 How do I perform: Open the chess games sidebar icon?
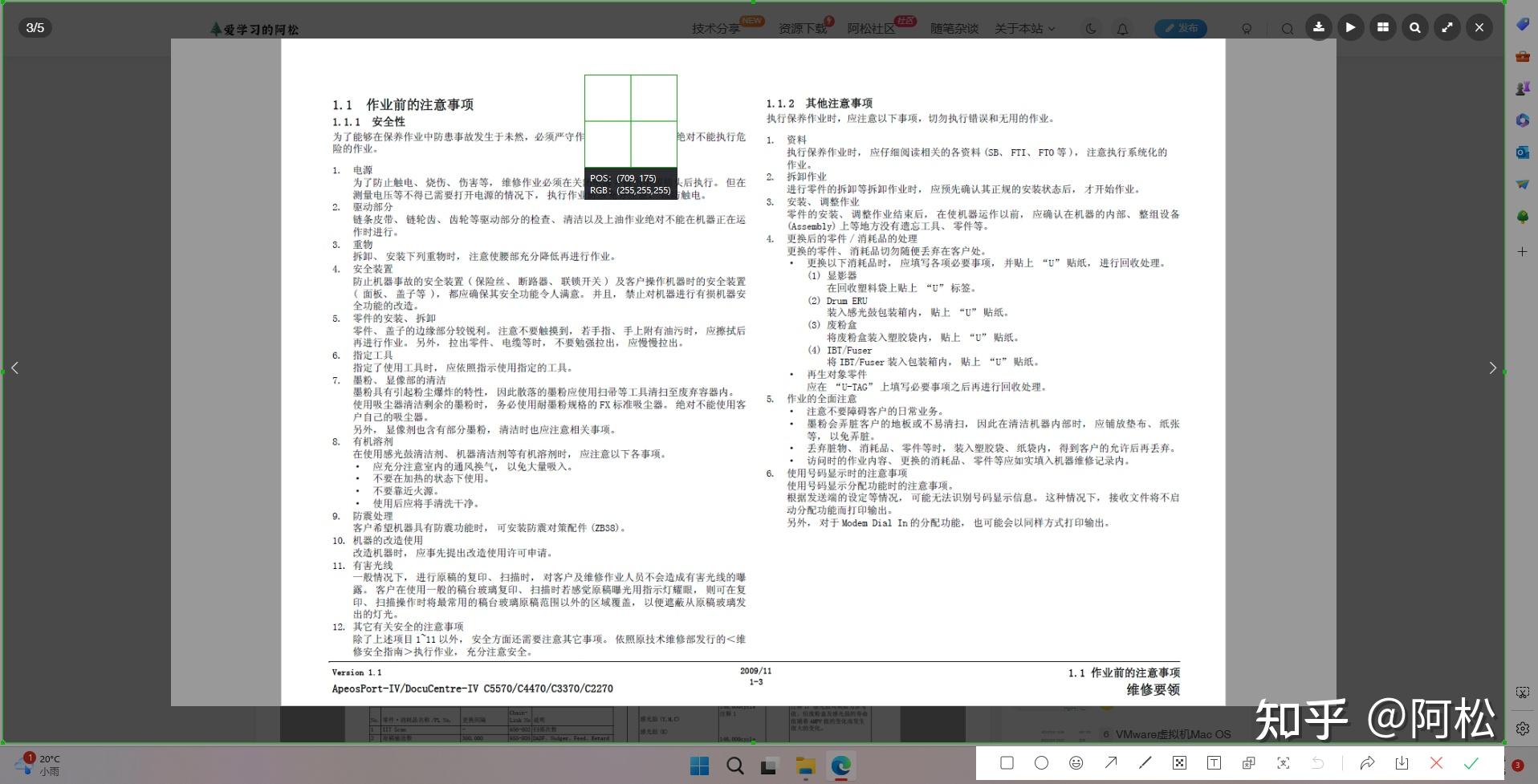click(1522, 88)
